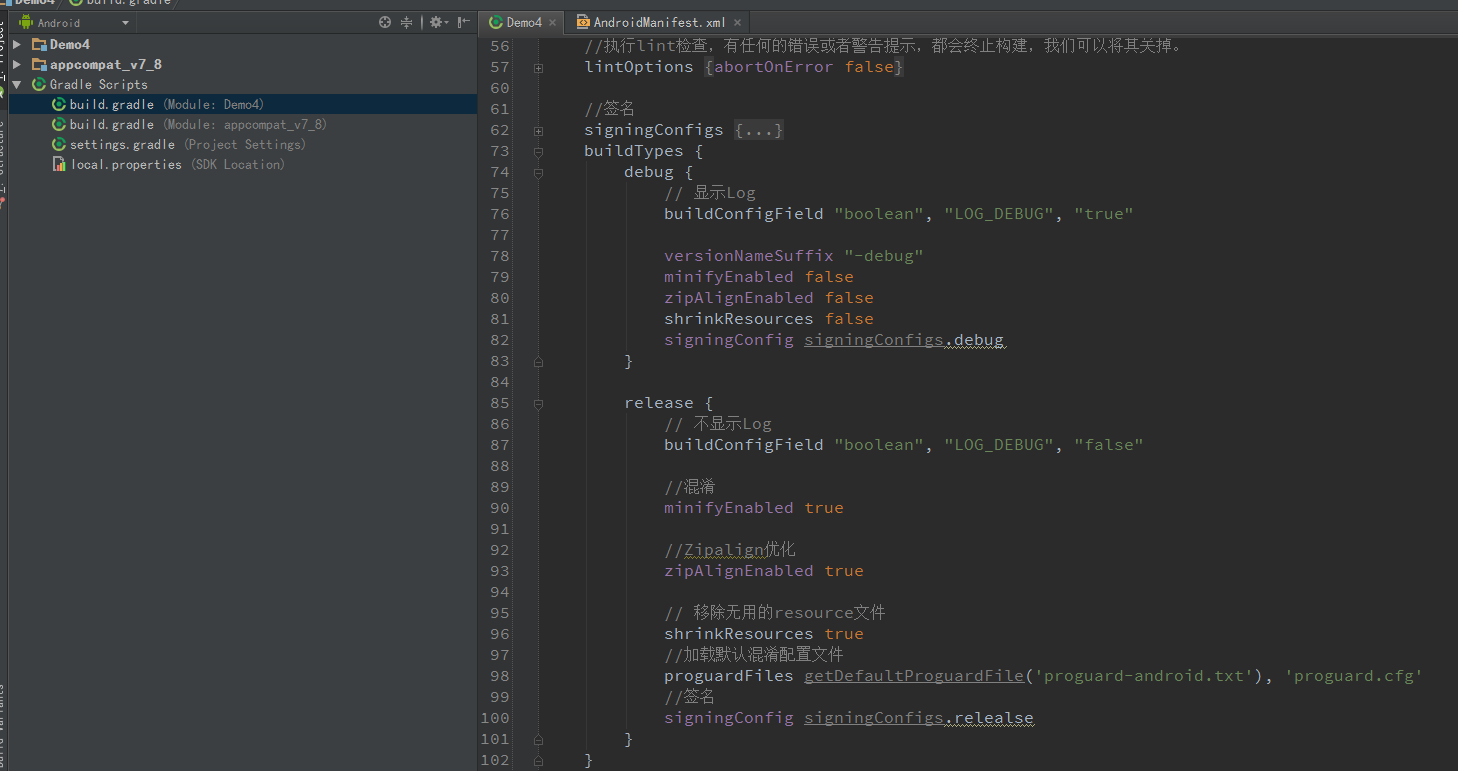This screenshot has width=1458, height=771.
Task: Close the AndroidManifest.xml editor tab
Action: 737,22
